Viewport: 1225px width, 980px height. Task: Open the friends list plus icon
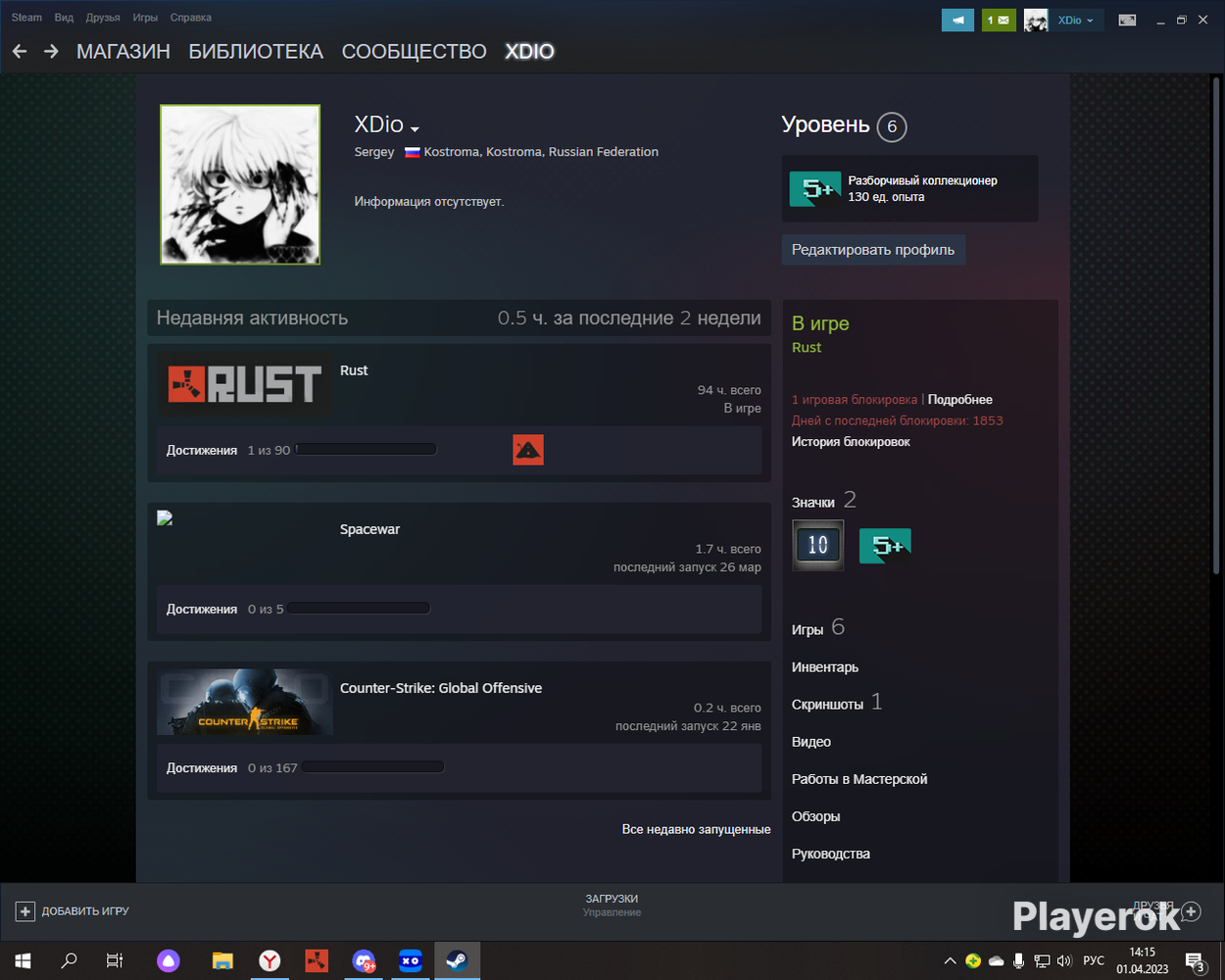(1191, 911)
